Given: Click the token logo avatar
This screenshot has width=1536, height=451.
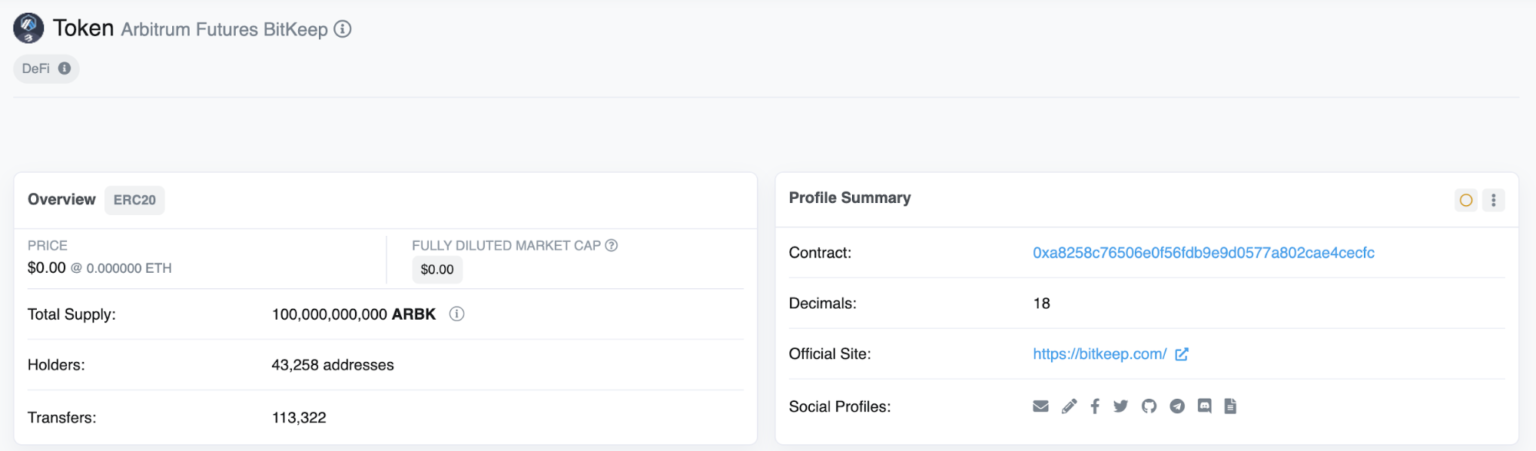Looking at the screenshot, I should coord(28,28).
